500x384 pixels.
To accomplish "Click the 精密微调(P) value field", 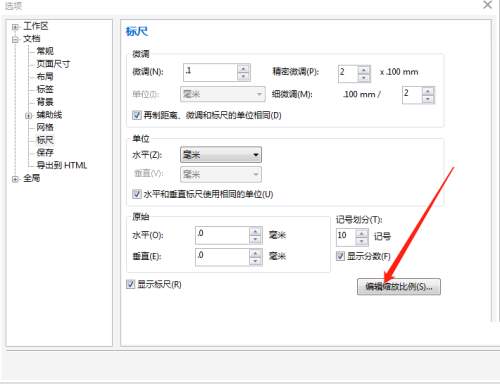I will (x=348, y=74).
